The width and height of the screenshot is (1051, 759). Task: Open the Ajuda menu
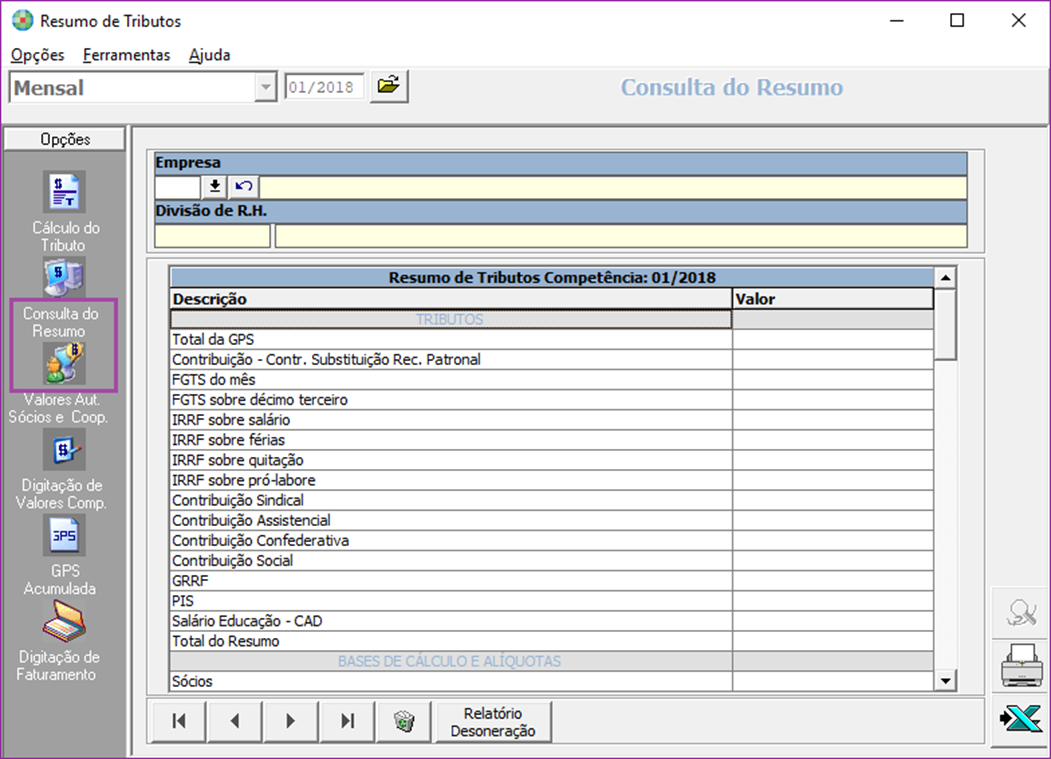coord(209,55)
